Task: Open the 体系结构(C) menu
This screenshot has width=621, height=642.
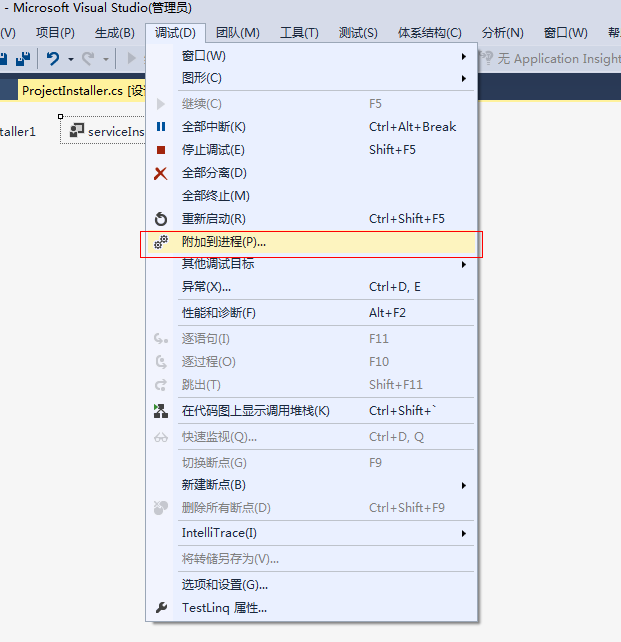Action: [x=429, y=33]
